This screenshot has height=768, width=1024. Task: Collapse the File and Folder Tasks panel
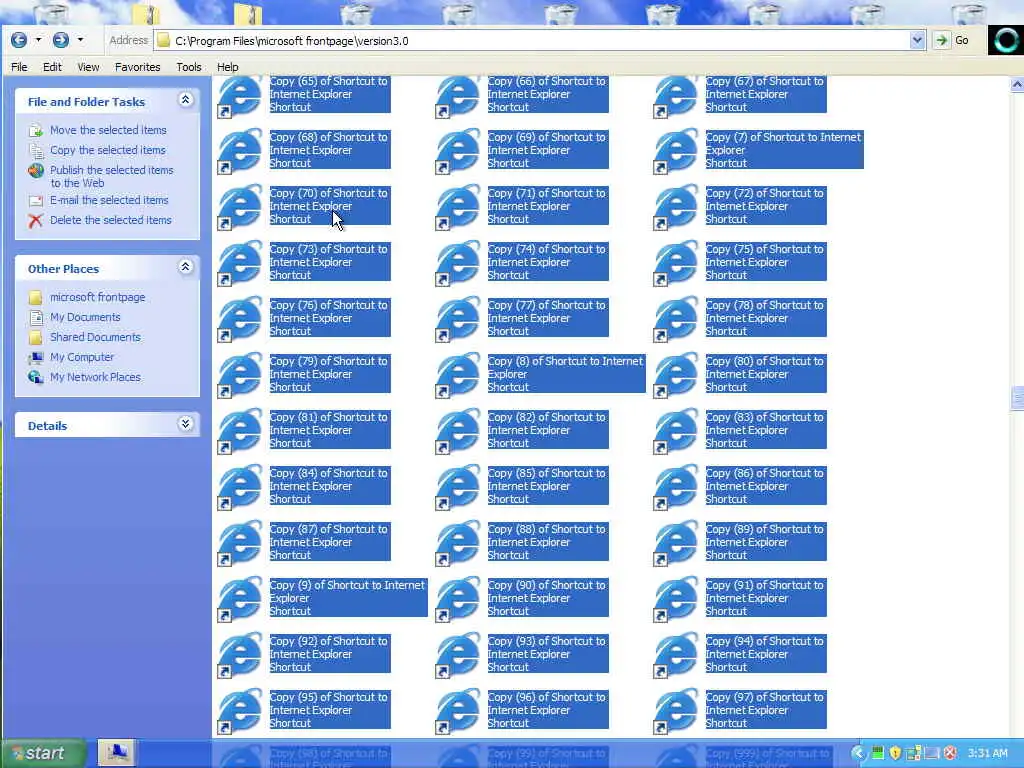click(185, 100)
